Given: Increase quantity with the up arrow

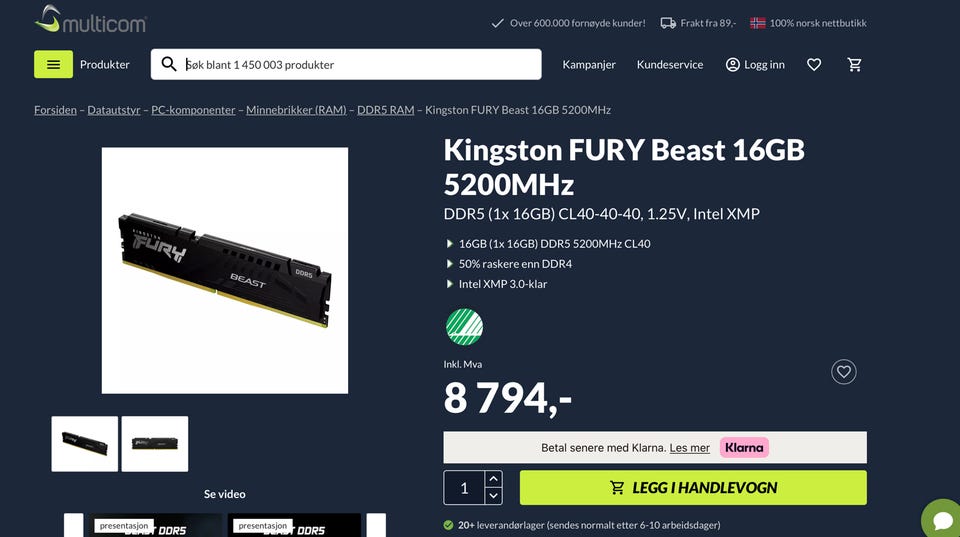Looking at the screenshot, I should pos(493,479).
